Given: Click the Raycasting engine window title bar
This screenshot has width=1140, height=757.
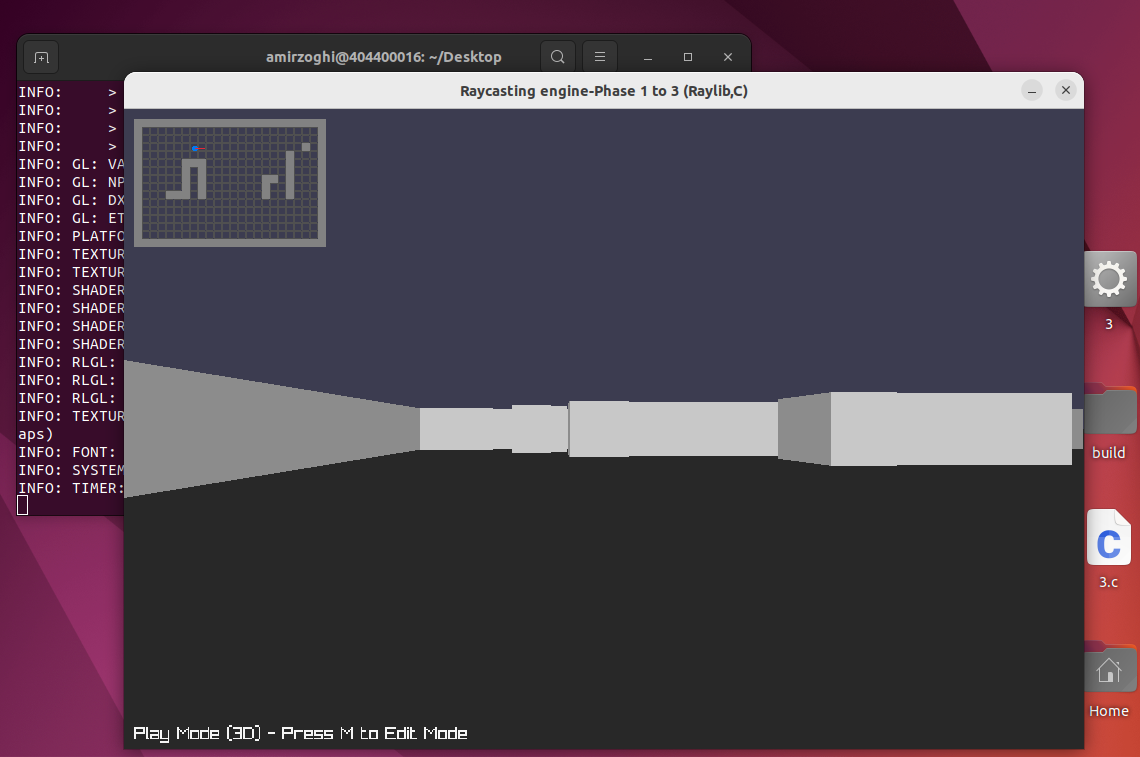Looking at the screenshot, I should tap(603, 91).
